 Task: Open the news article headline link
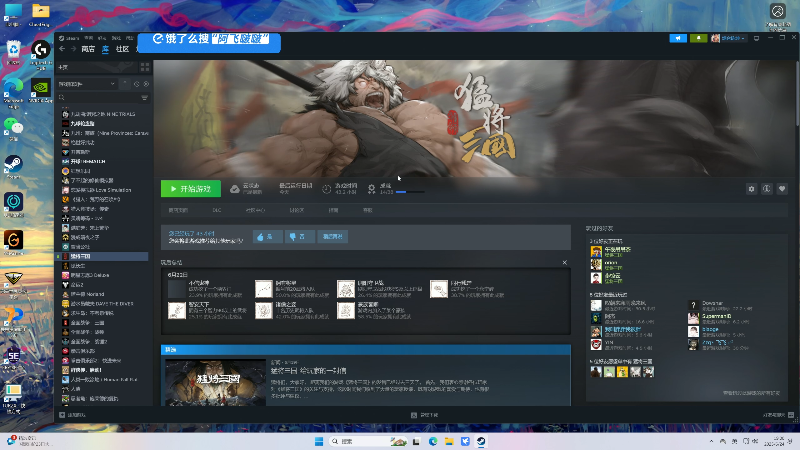coord(309,370)
